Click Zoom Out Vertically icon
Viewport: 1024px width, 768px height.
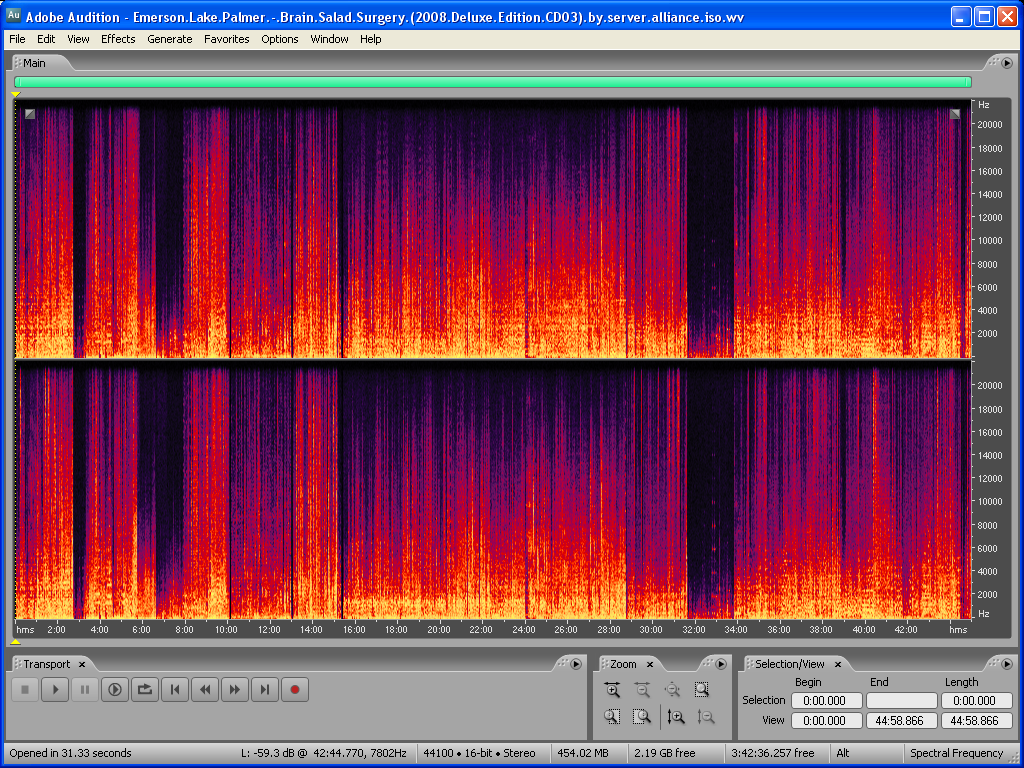point(706,717)
